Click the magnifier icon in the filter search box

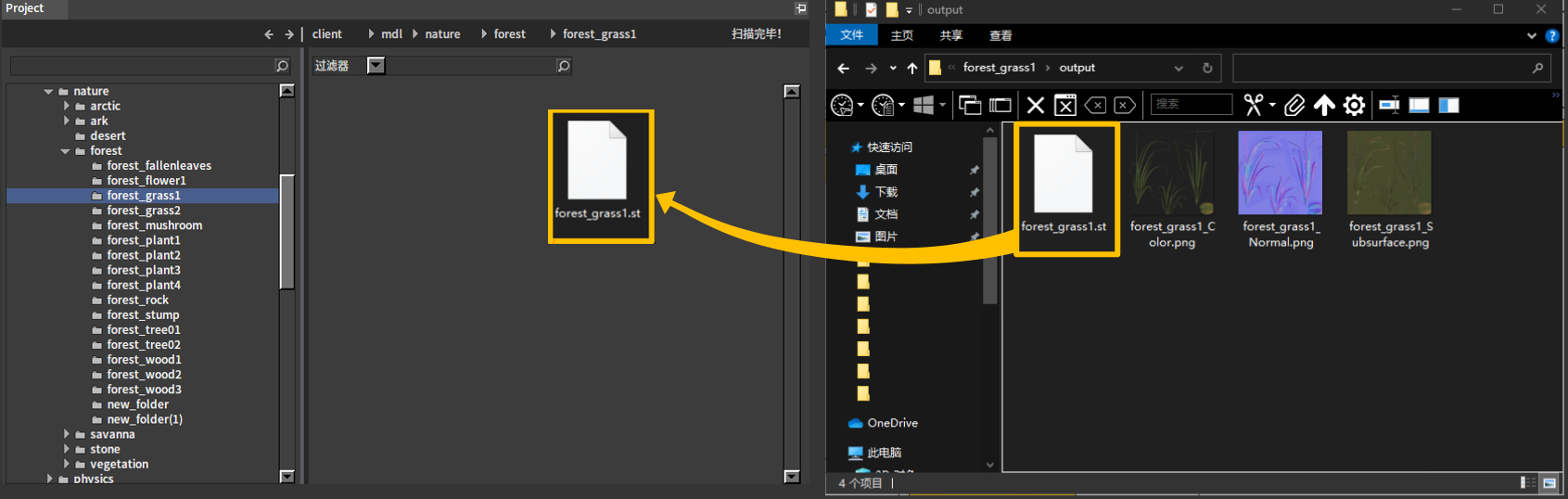563,66
